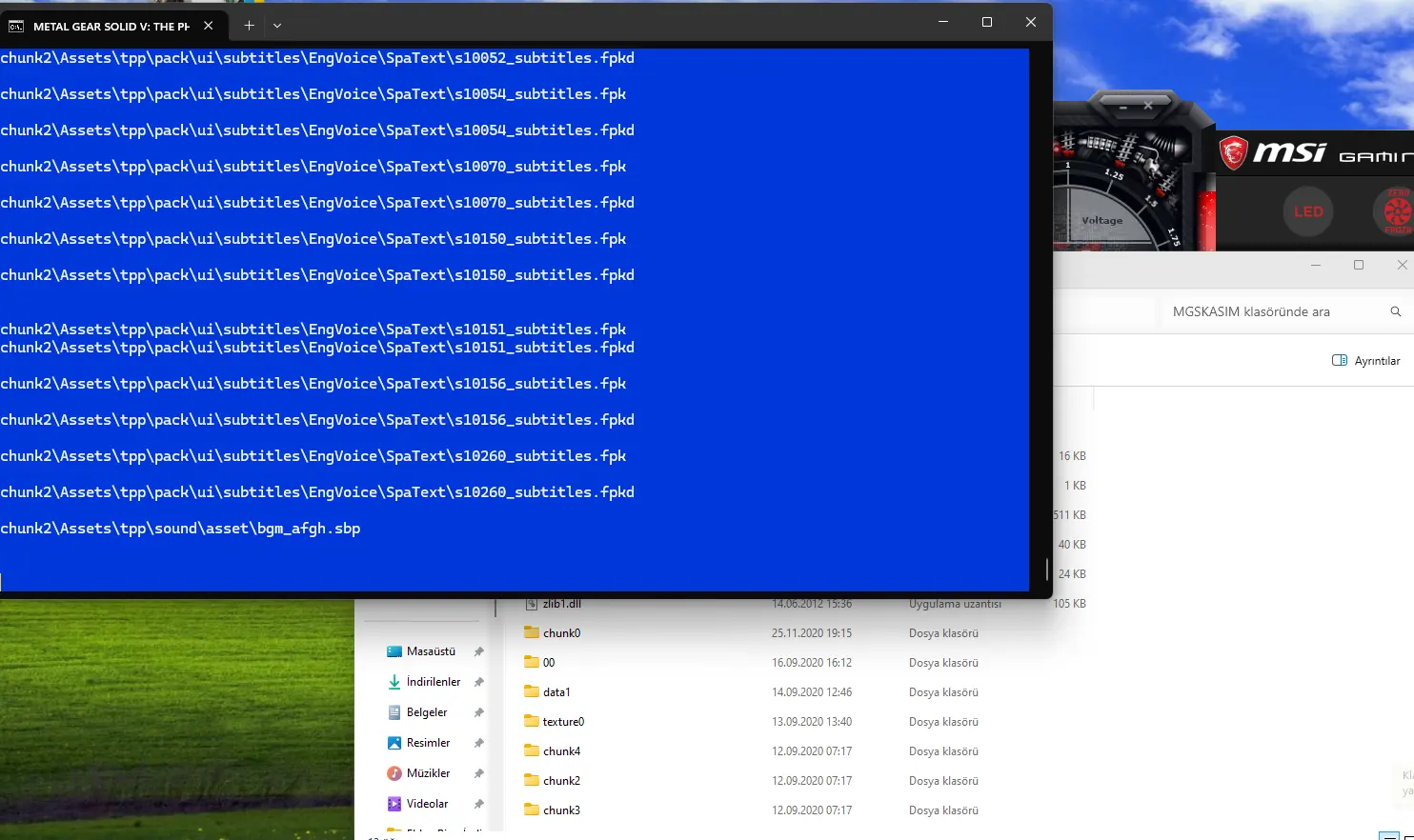1414x840 pixels.
Task: Click the search magnifier icon in File Explorer
Action: (1396, 311)
